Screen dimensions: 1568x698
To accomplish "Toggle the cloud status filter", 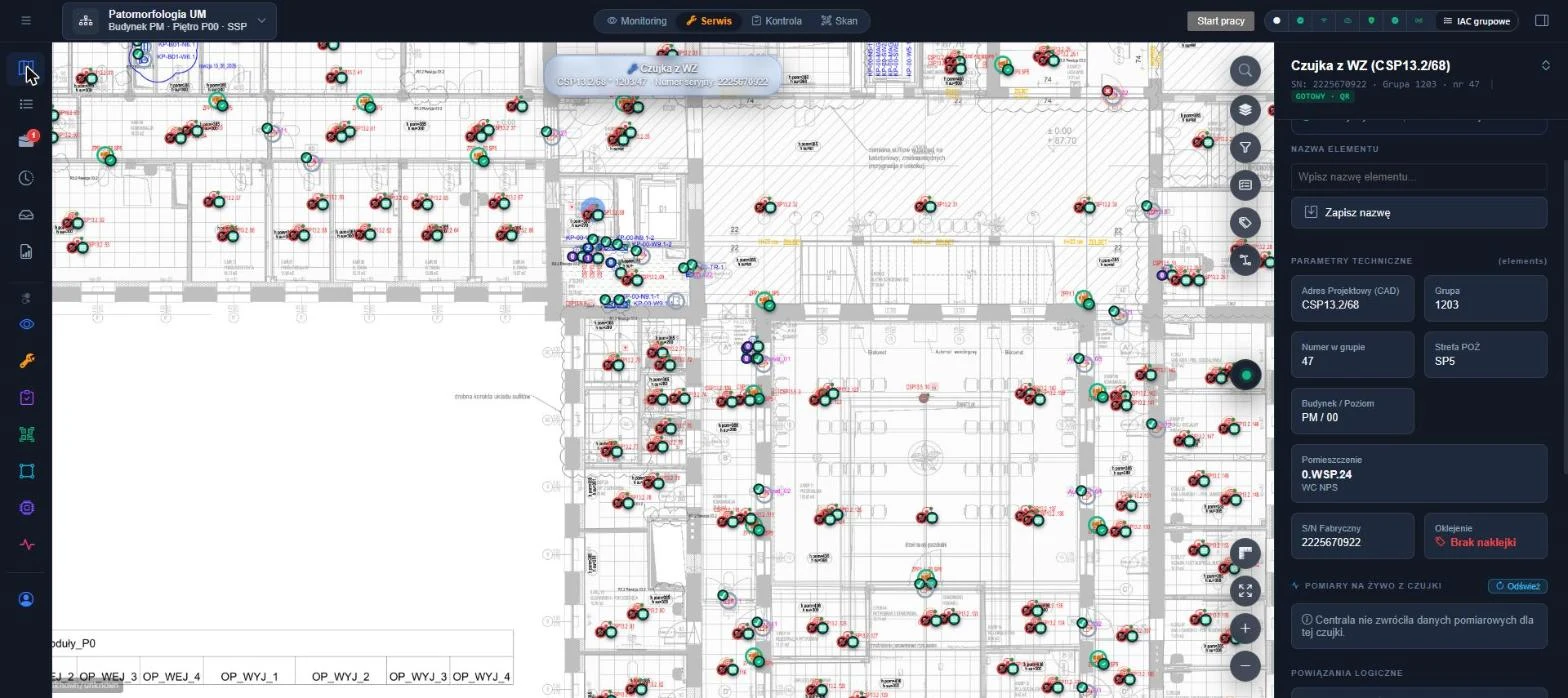I will pyautogui.click(x=1347, y=20).
